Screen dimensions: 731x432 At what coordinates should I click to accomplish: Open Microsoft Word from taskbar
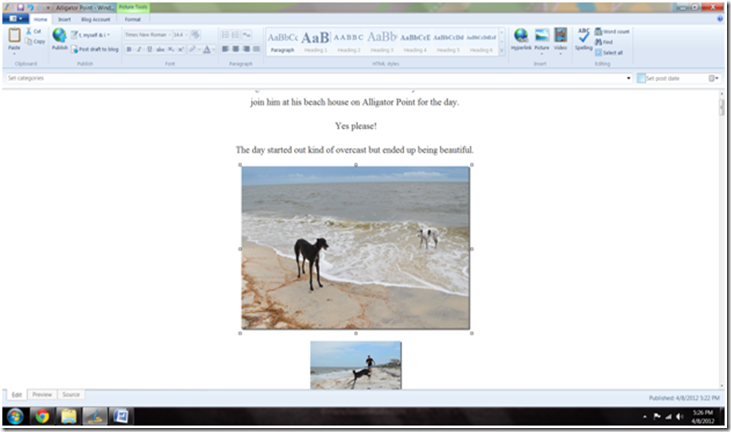121,416
